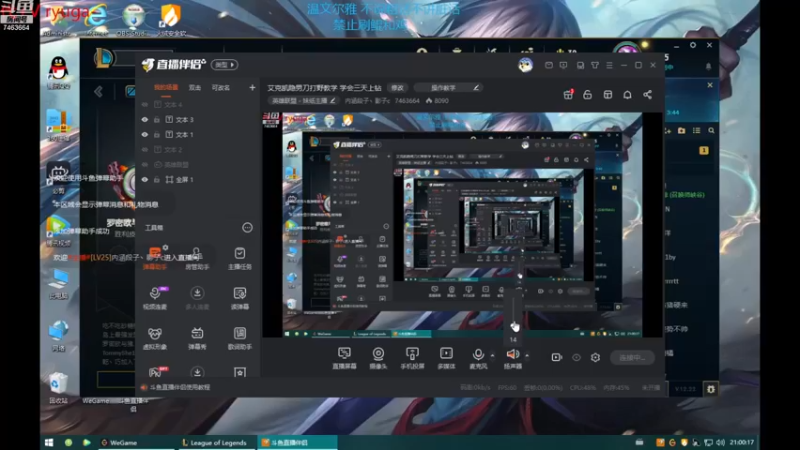Screen dimensions: 800x450
Task: Toggle the lock icon on the 全屏 1 layer
Action: [x=157, y=180]
